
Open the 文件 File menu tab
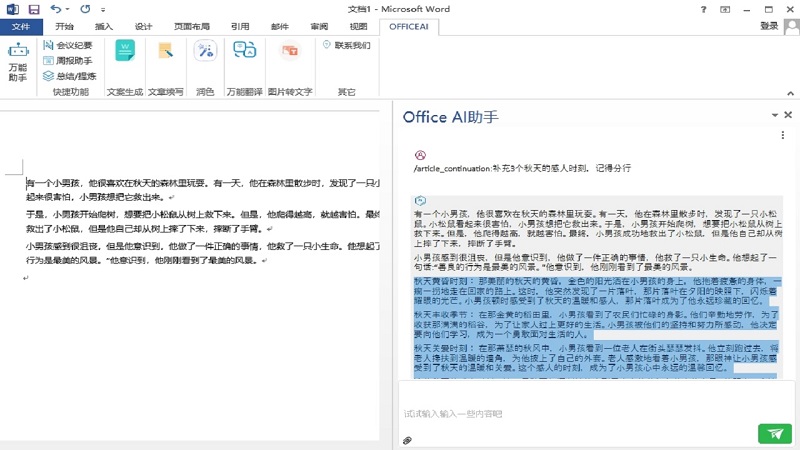coord(20,27)
